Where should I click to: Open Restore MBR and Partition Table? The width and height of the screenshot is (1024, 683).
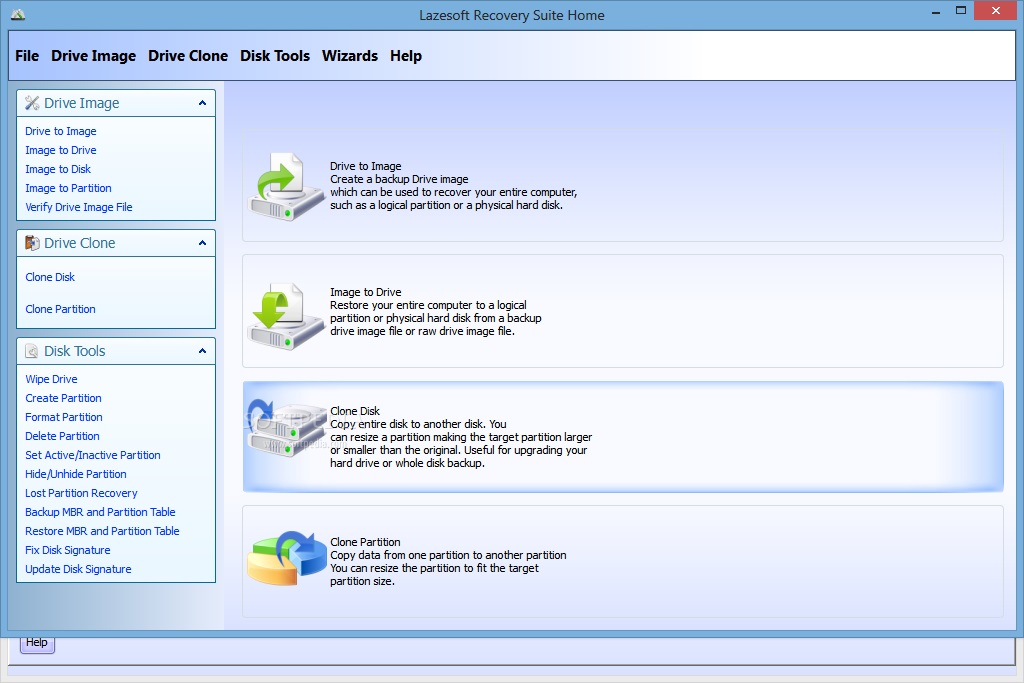pyautogui.click(x=103, y=531)
